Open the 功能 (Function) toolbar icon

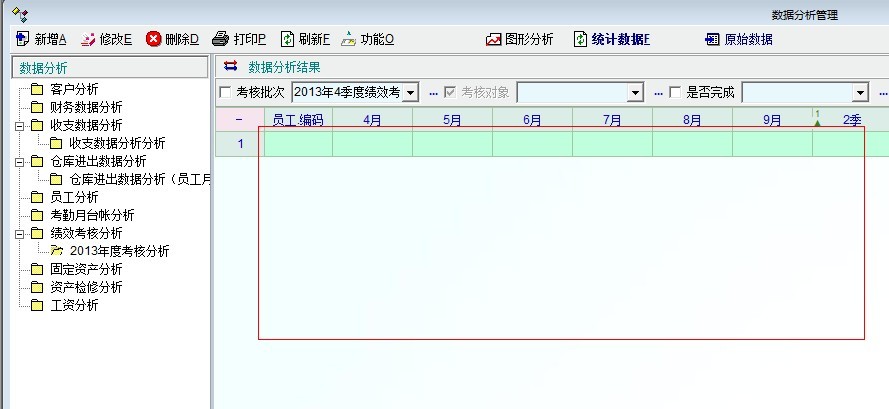[348, 40]
